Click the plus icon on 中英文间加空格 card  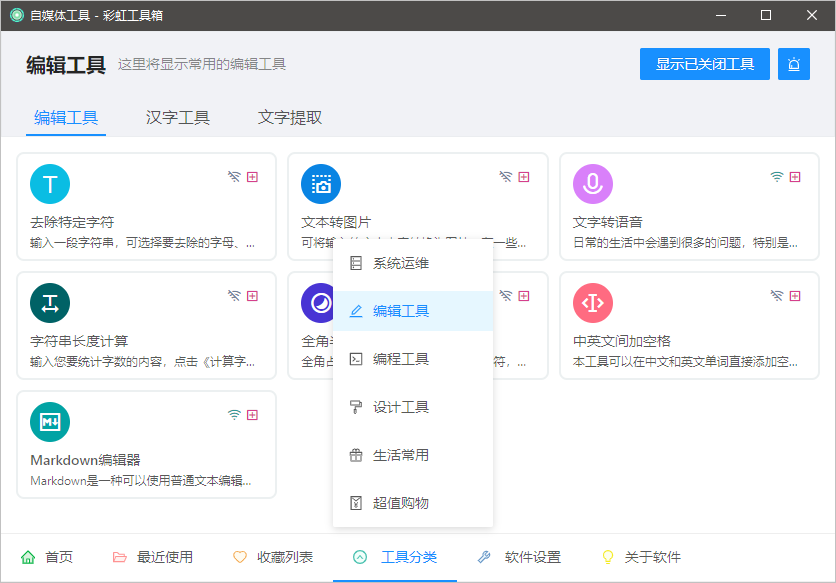[x=795, y=296]
